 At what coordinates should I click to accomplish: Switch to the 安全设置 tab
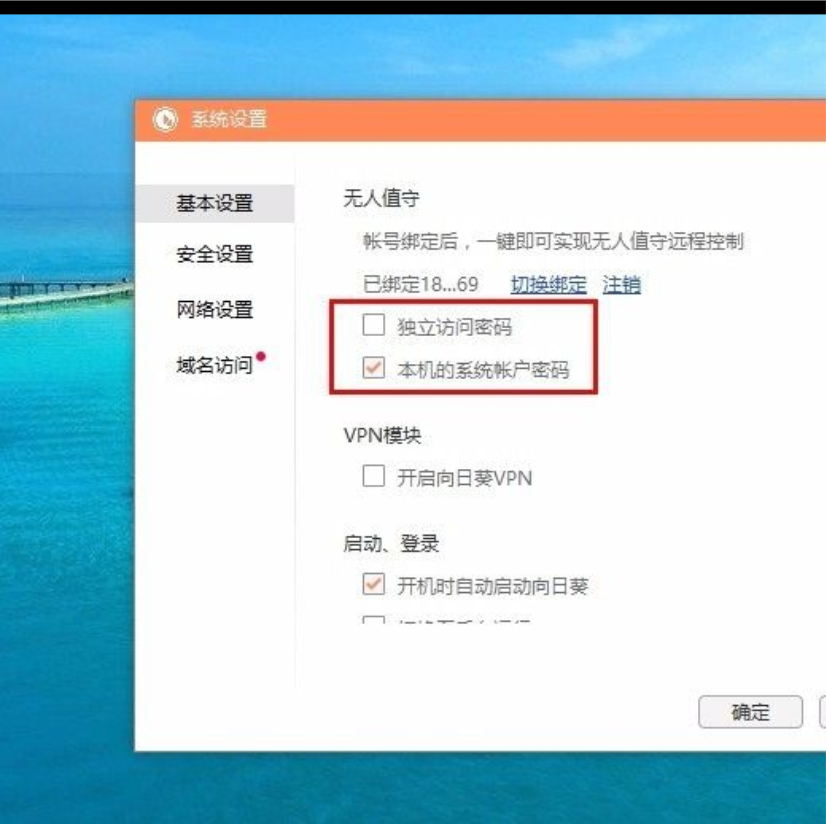(214, 254)
